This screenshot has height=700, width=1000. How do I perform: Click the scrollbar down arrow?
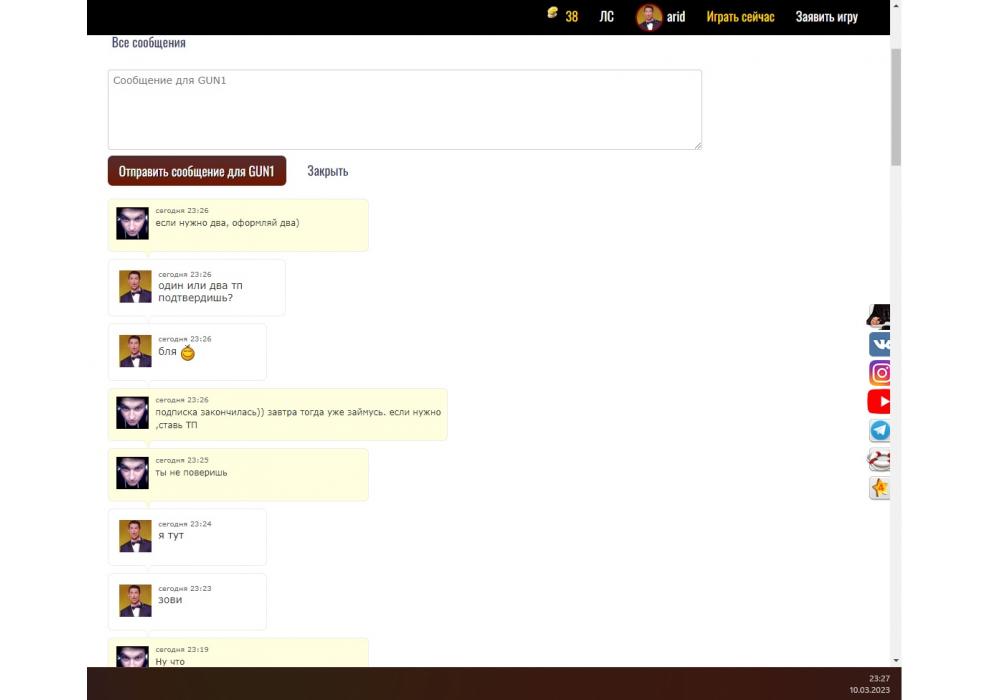[x=896, y=660]
